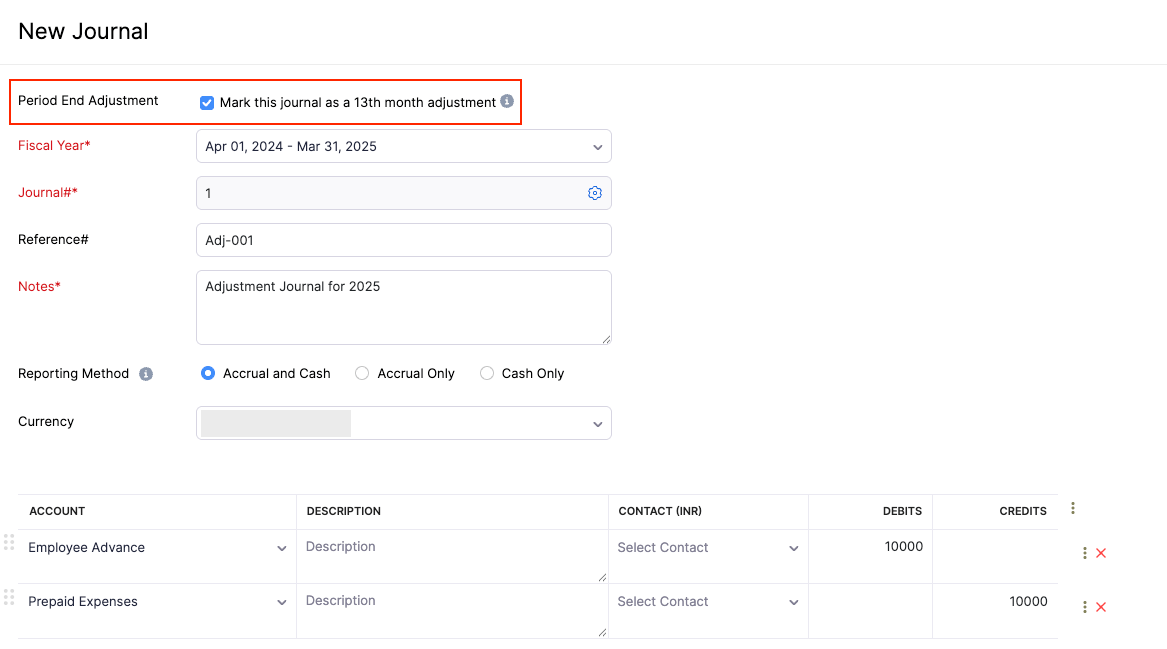Click the Reporting Method info icon
Screen dimensions: 1167x649
click(x=146, y=374)
